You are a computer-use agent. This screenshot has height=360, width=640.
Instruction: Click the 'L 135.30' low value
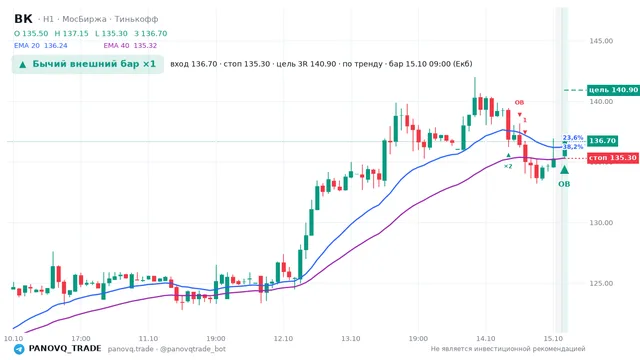point(111,33)
